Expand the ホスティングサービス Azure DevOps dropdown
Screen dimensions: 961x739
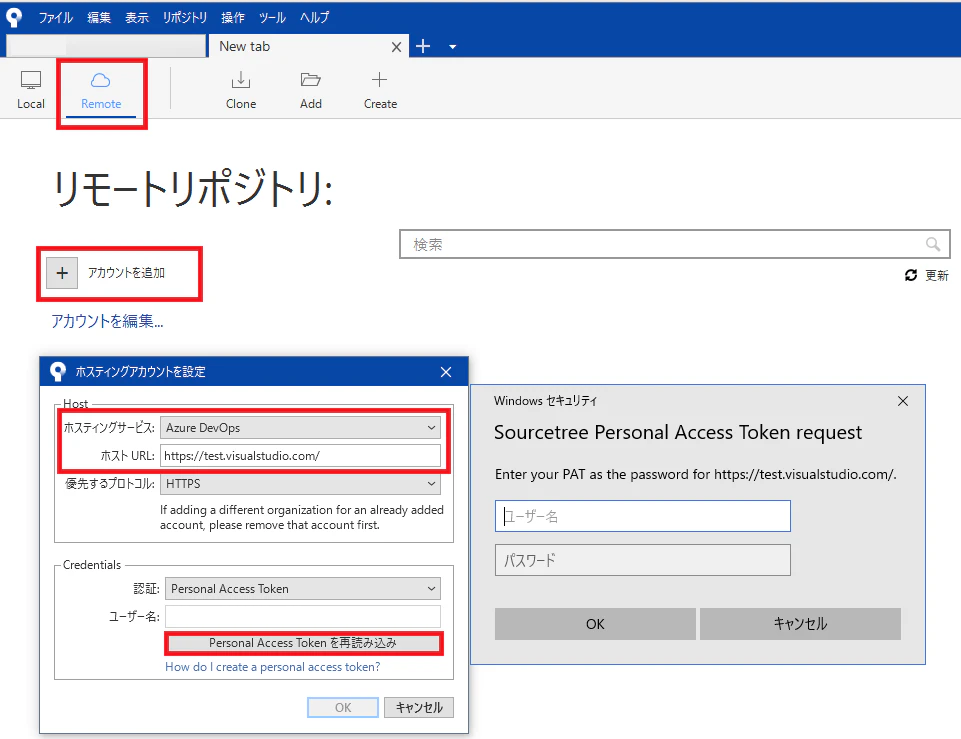pyautogui.click(x=300, y=428)
